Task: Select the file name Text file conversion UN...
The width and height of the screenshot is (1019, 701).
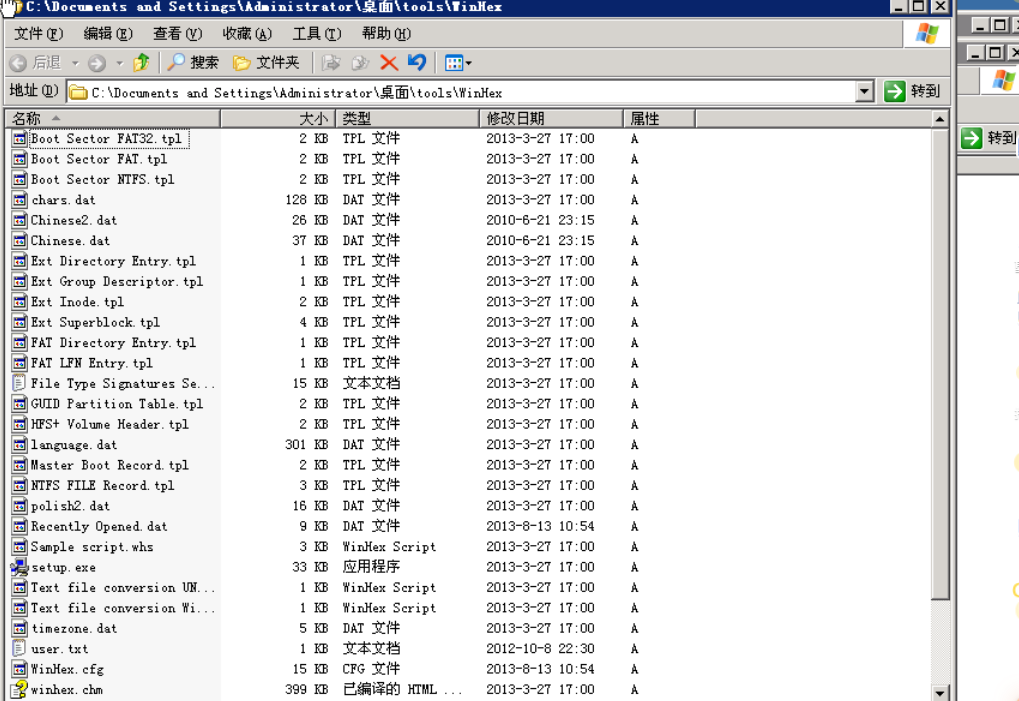Action: tap(123, 587)
